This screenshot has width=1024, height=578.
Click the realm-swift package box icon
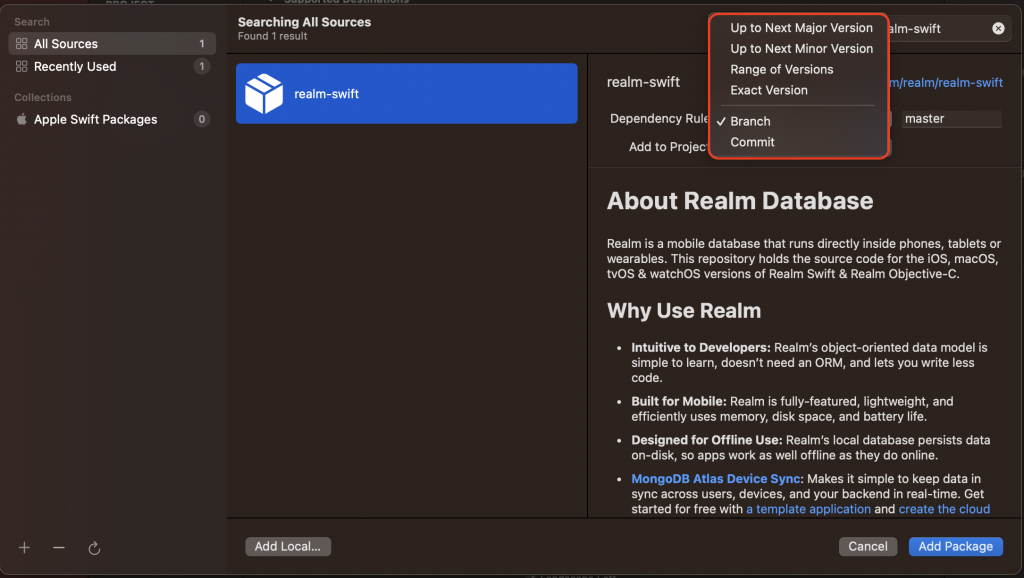[x=264, y=93]
